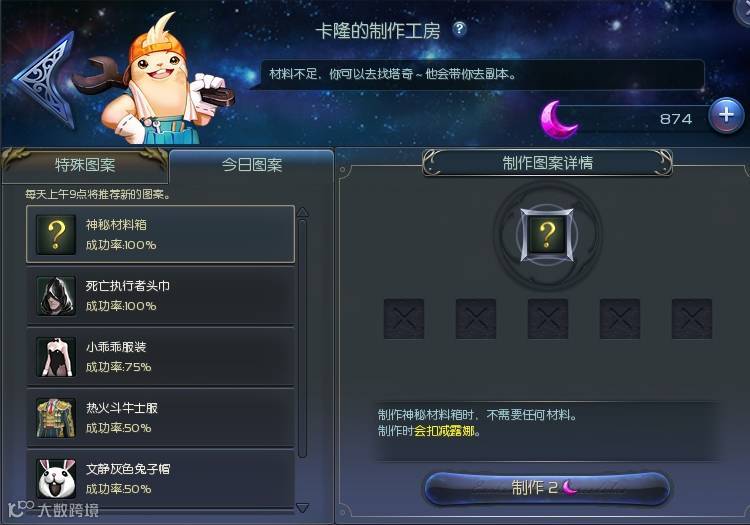Viewport: 750px width, 525px height.
Task: Select the 死亡执行者头巾 hood icon
Action: point(56,295)
